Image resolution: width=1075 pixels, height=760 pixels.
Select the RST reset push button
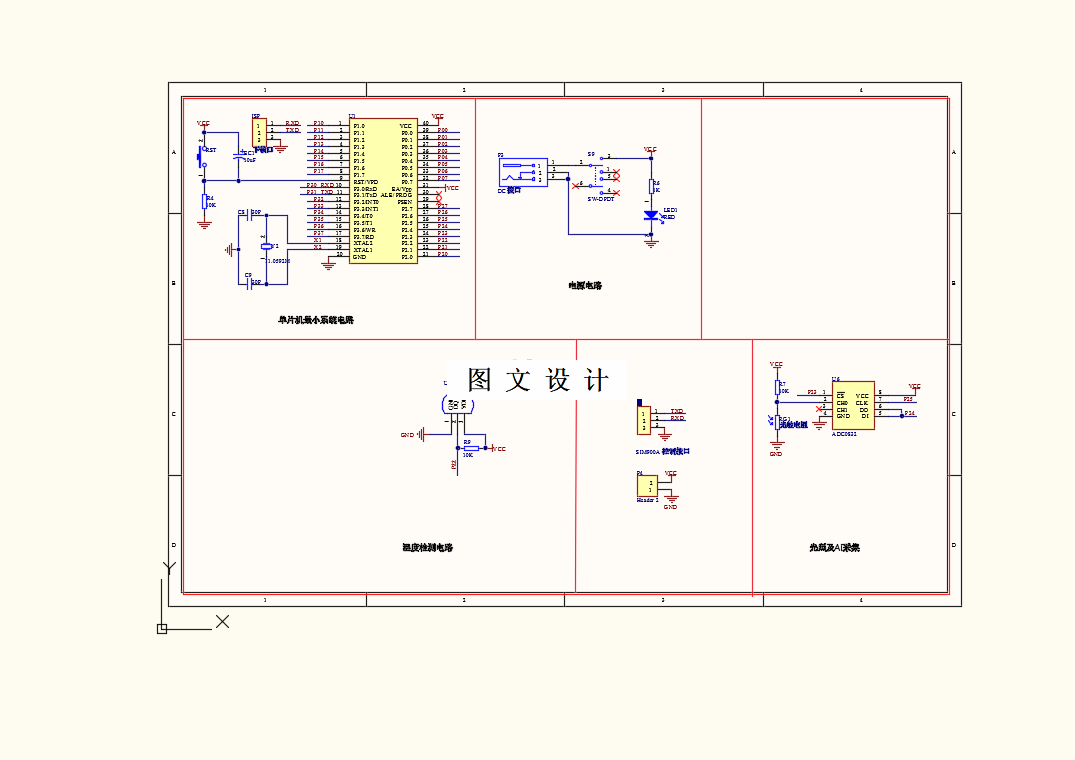coord(202,157)
